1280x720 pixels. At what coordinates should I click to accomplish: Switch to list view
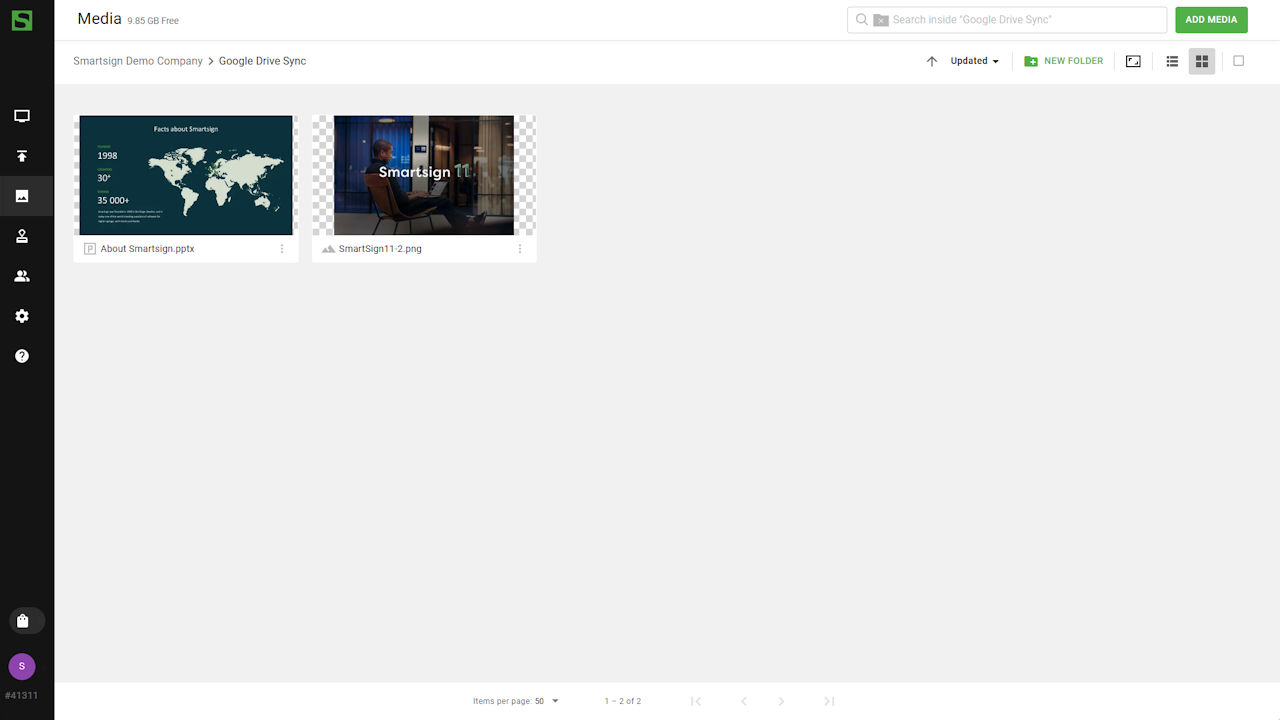pyautogui.click(x=1172, y=61)
